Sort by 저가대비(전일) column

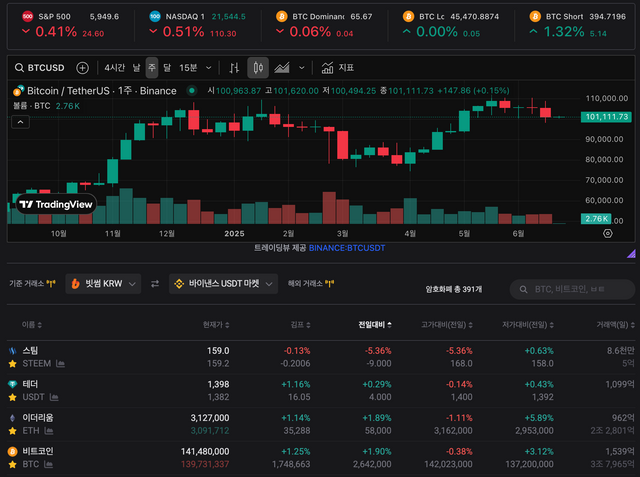point(528,325)
